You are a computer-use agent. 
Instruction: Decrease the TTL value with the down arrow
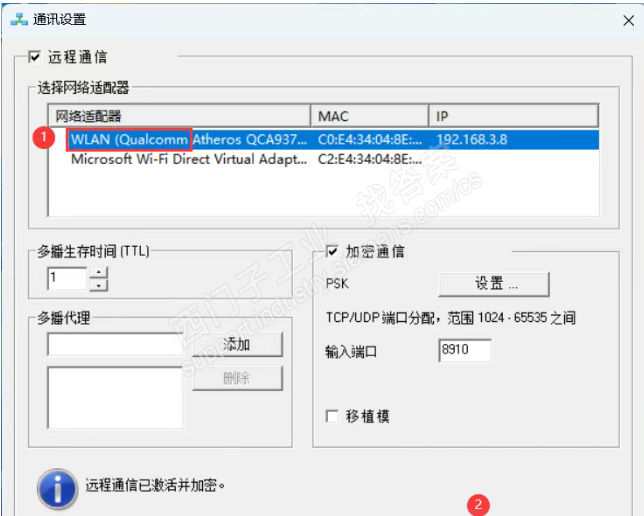point(99,285)
